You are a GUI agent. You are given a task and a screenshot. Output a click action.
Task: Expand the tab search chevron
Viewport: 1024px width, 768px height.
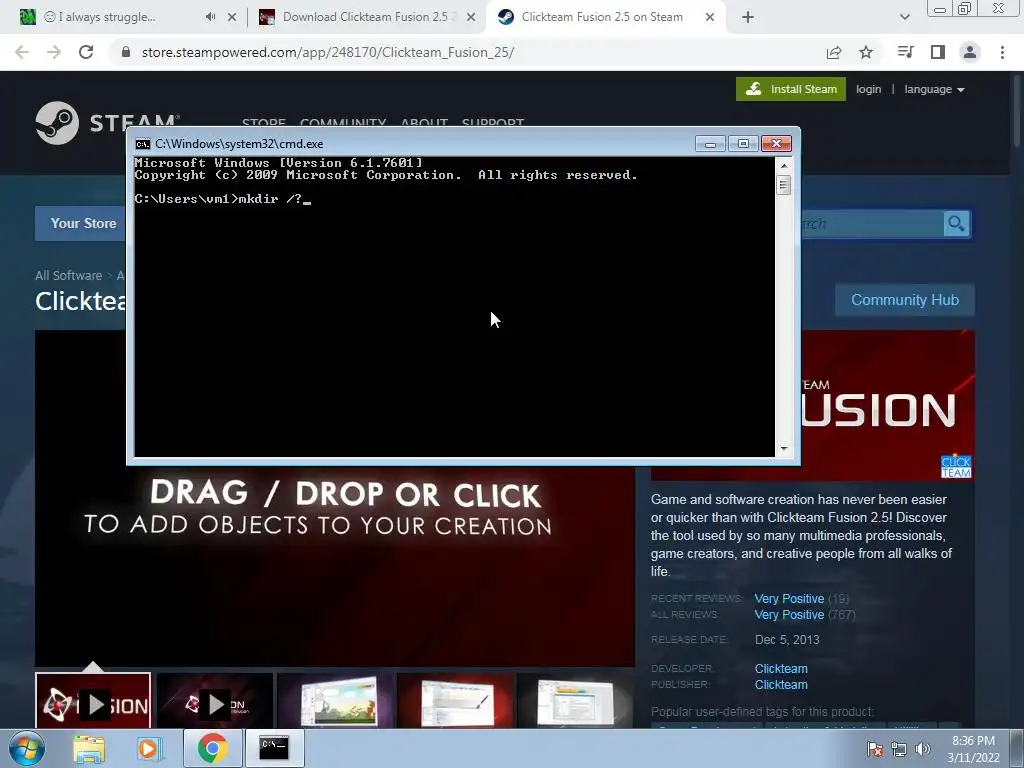tap(904, 17)
